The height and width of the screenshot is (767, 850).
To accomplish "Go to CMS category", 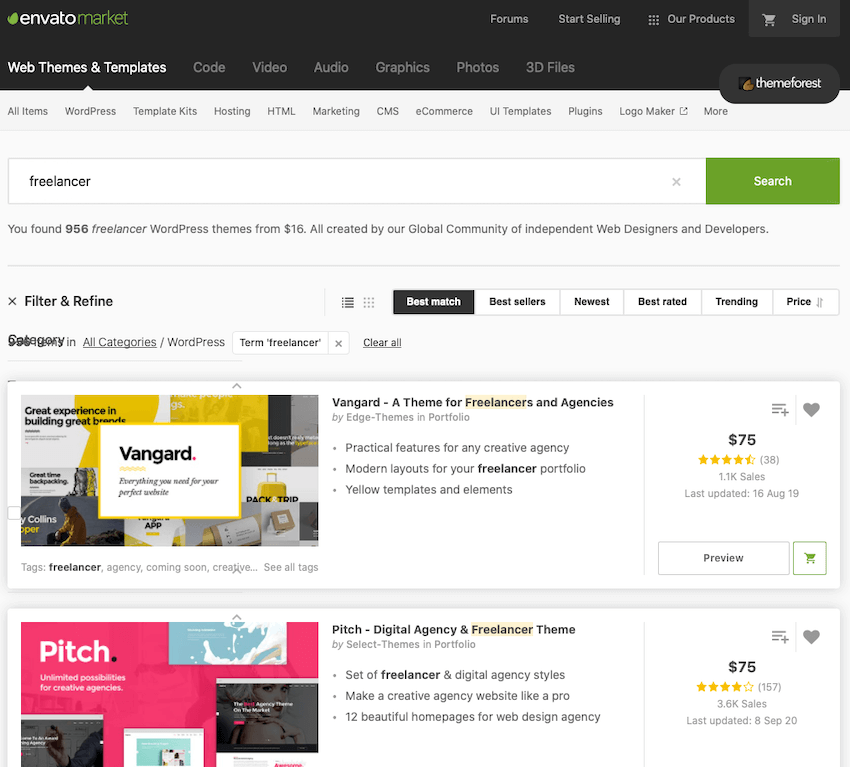I will tap(388, 111).
